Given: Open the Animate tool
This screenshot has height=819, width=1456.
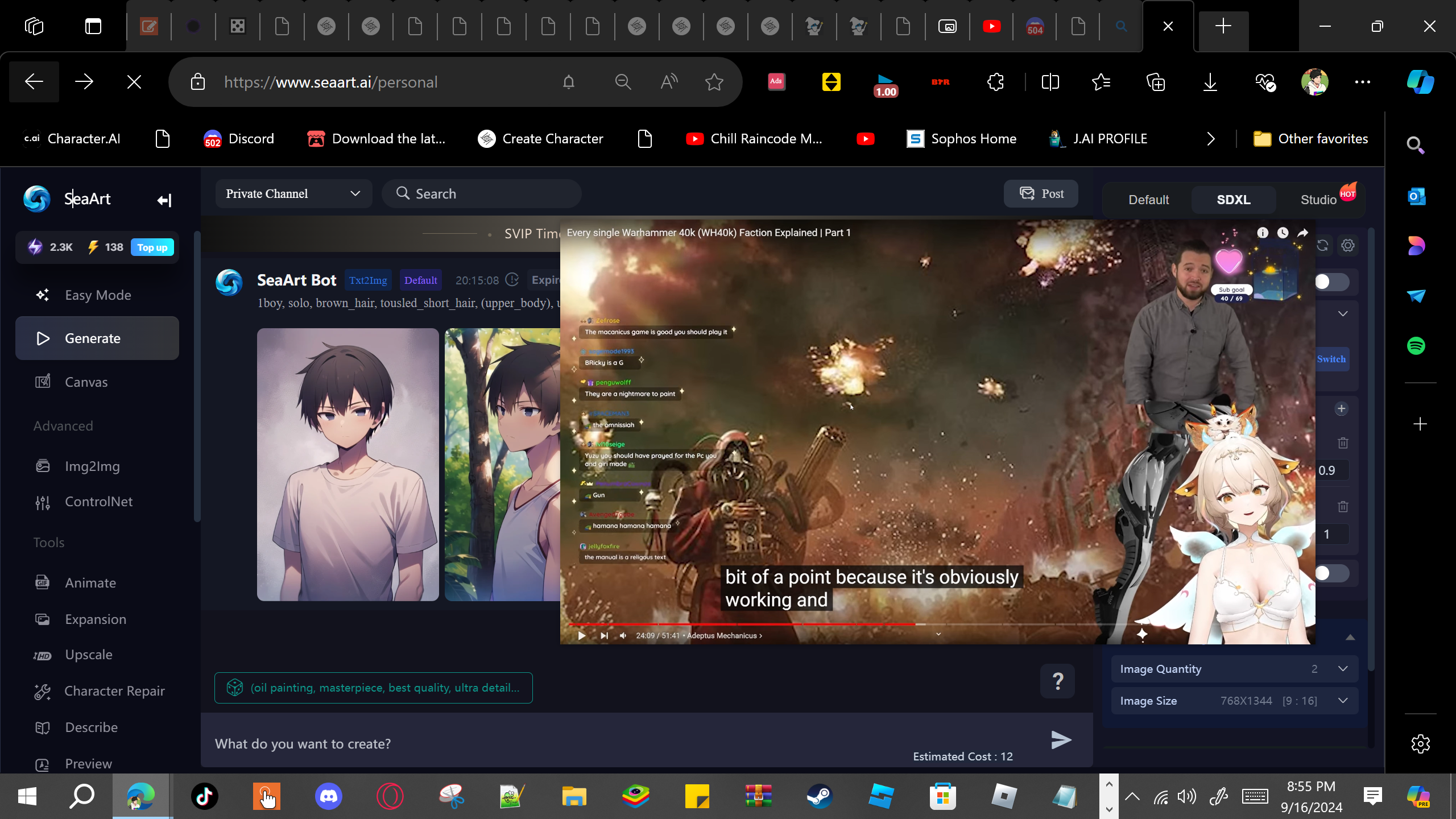Looking at the screenshot, I should click(x=97, y=583).
